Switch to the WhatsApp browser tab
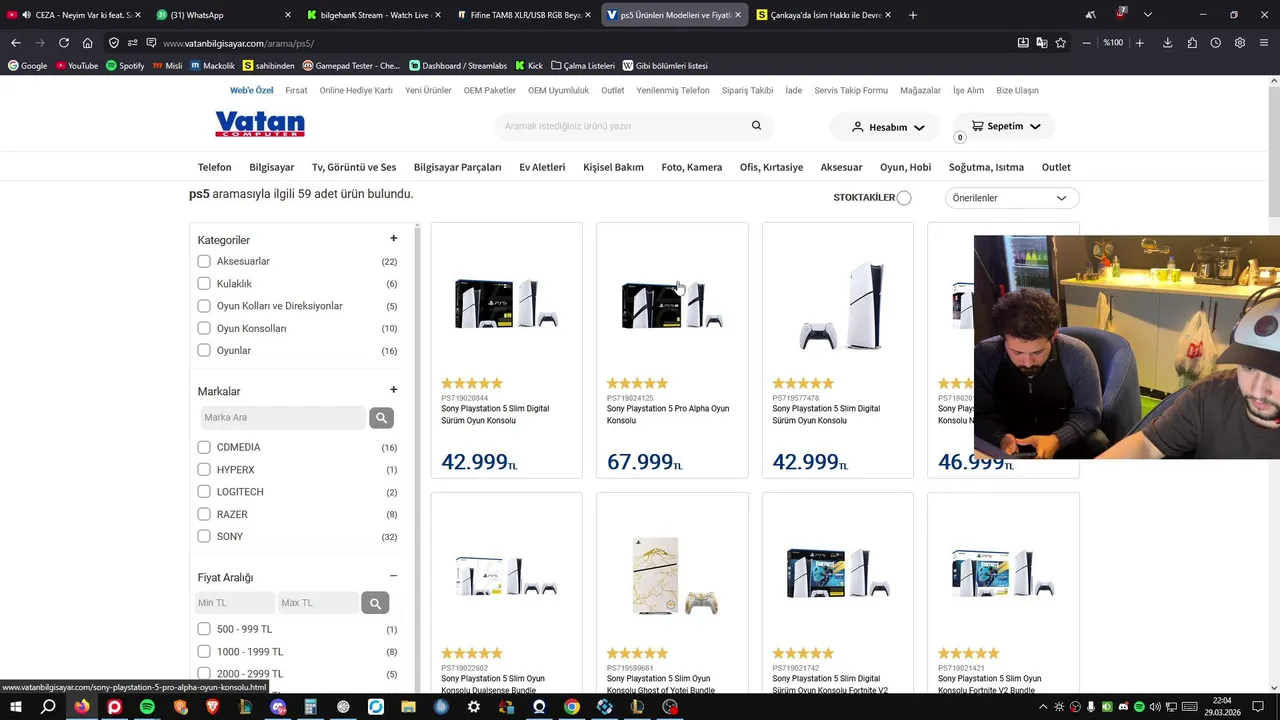The width and height of the screenshot is (1280, 720). 224,15
